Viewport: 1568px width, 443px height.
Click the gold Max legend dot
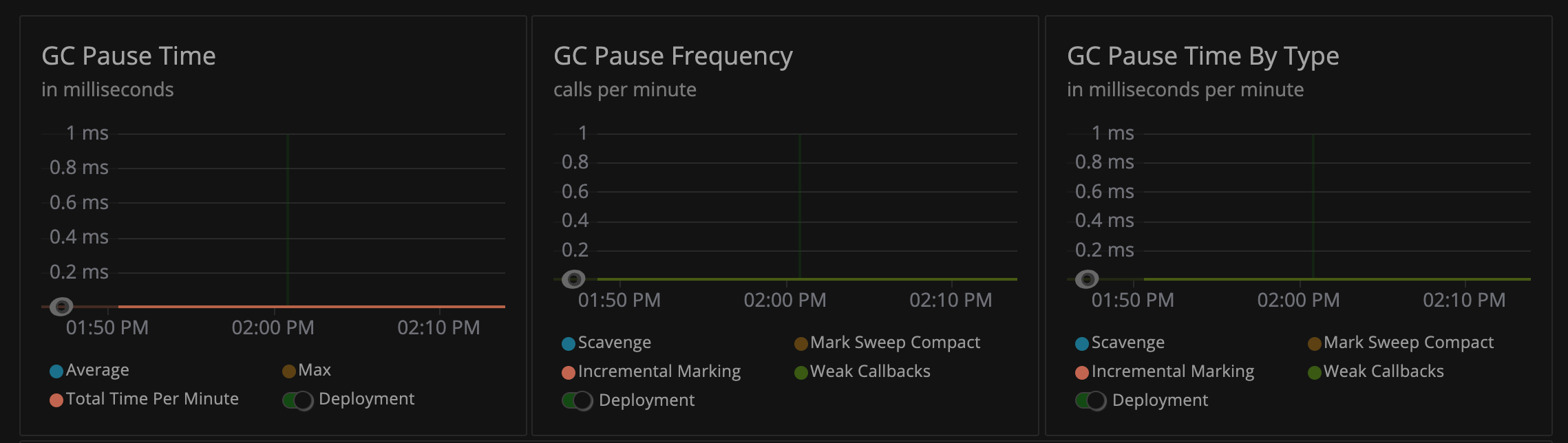tap(289, 370)
